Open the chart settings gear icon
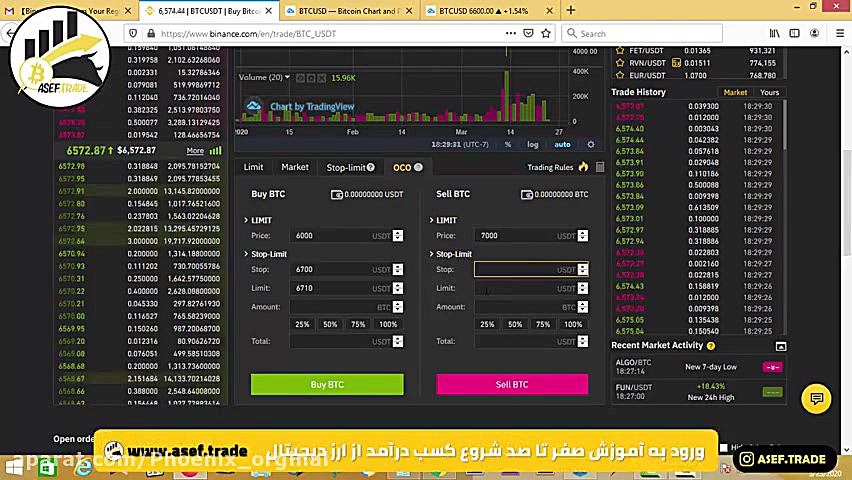The height and width of the screenshot is (480, 852). [591, 145]
